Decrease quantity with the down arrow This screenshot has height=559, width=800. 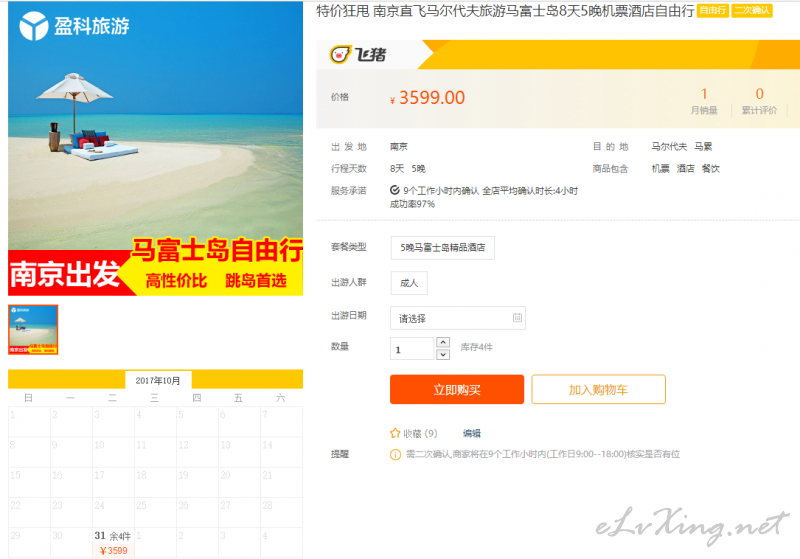pos(443,354)
